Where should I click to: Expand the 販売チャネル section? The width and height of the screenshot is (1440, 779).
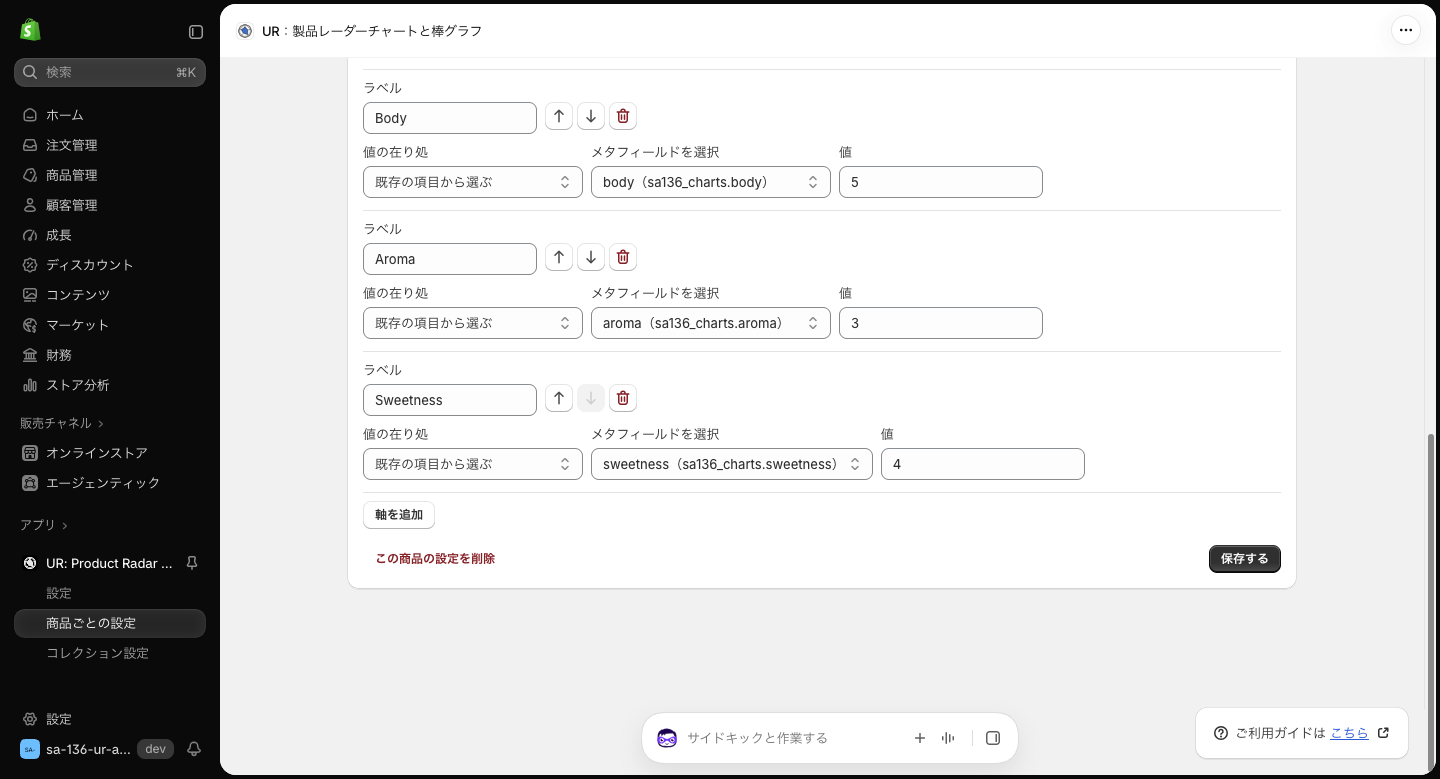click(62, 423)
